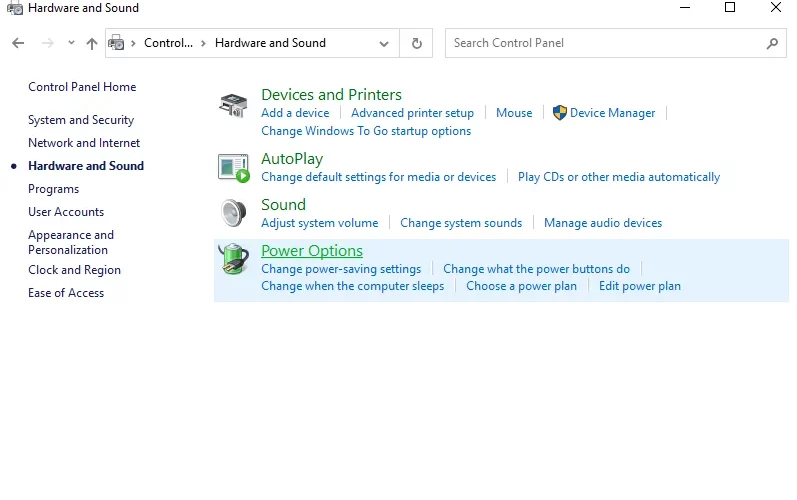The width and height of the screenshot is (797, 500).
Task: Refresh the Control Panel view
Action: click(416, 43)
